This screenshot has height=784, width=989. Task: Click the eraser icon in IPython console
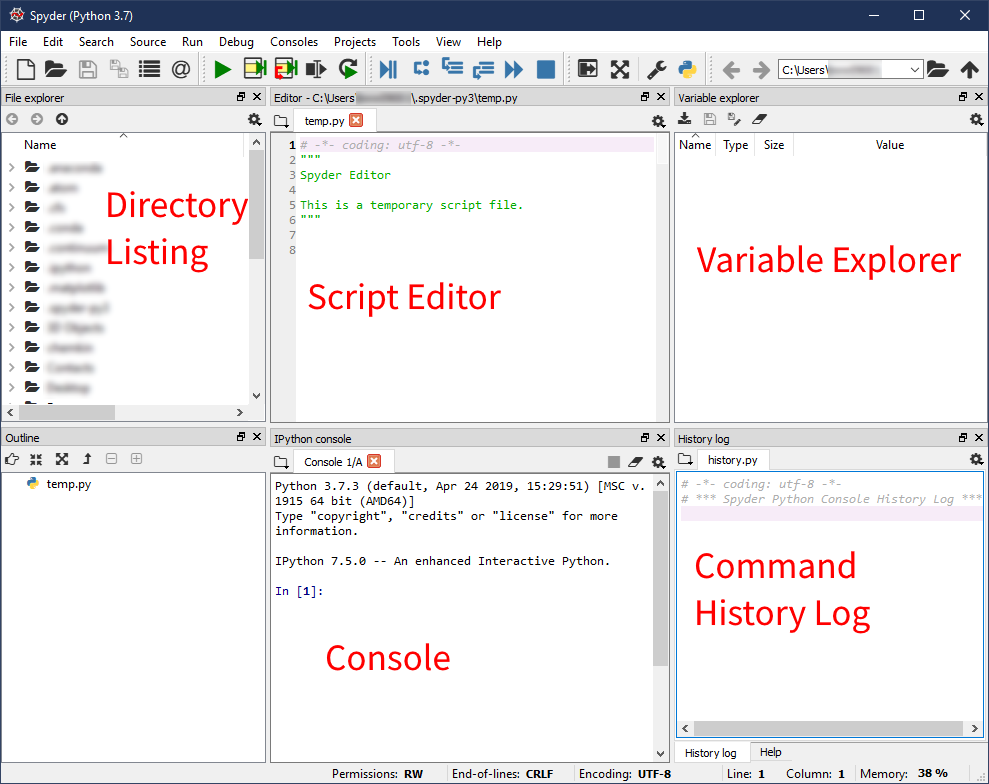pyautogui.click(x=635, y=462)
